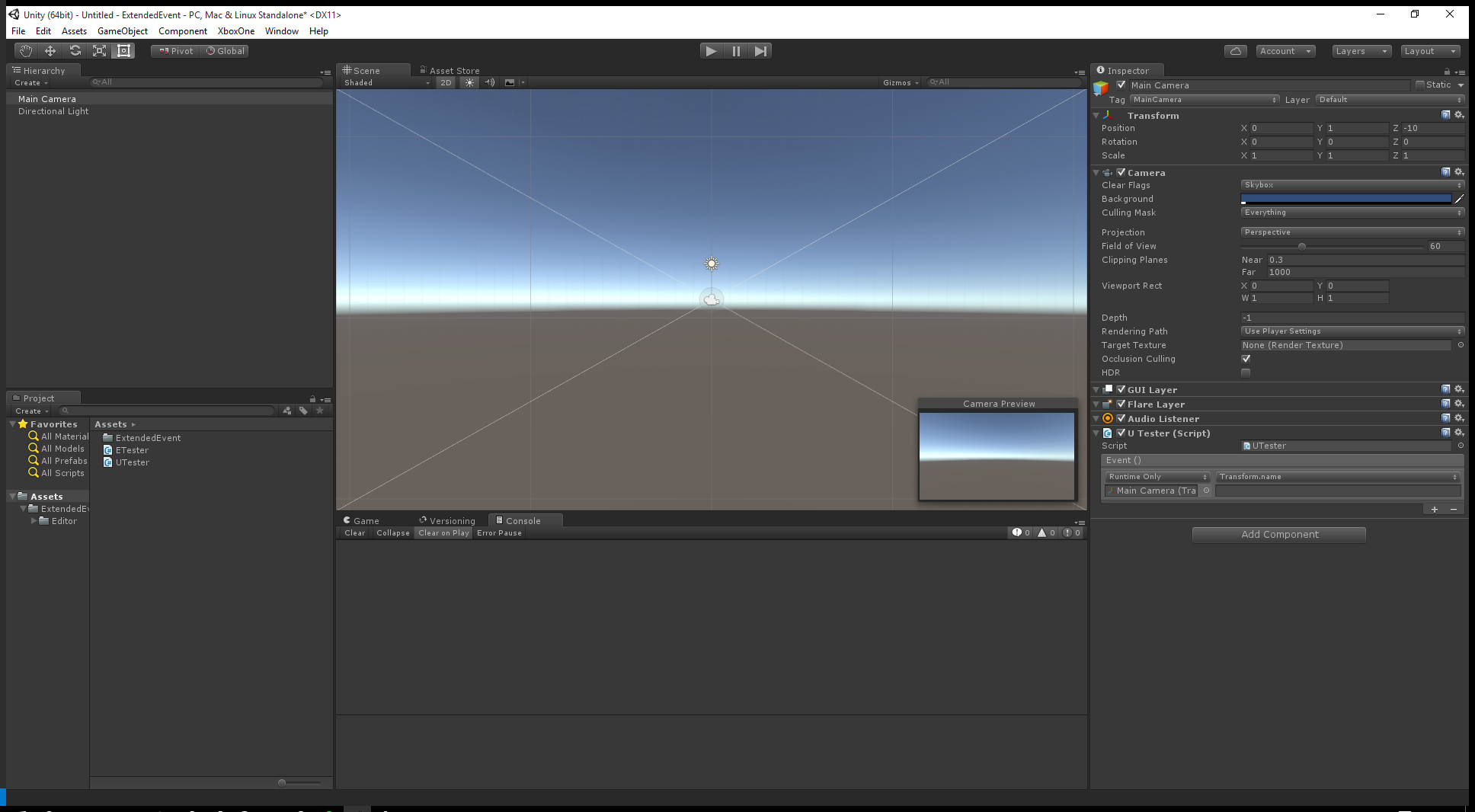Toggle 2D scene view mode
Viewport: 1475px width, 812px height.
pos(446,82)
